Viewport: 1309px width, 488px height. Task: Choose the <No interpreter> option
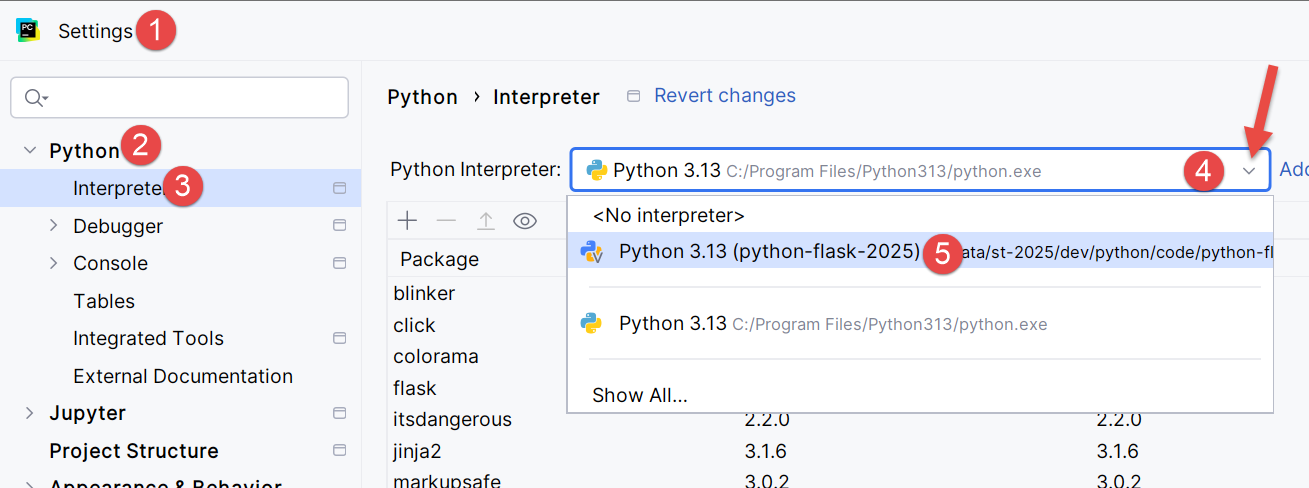pyautogui.click(x=668, y=215)
